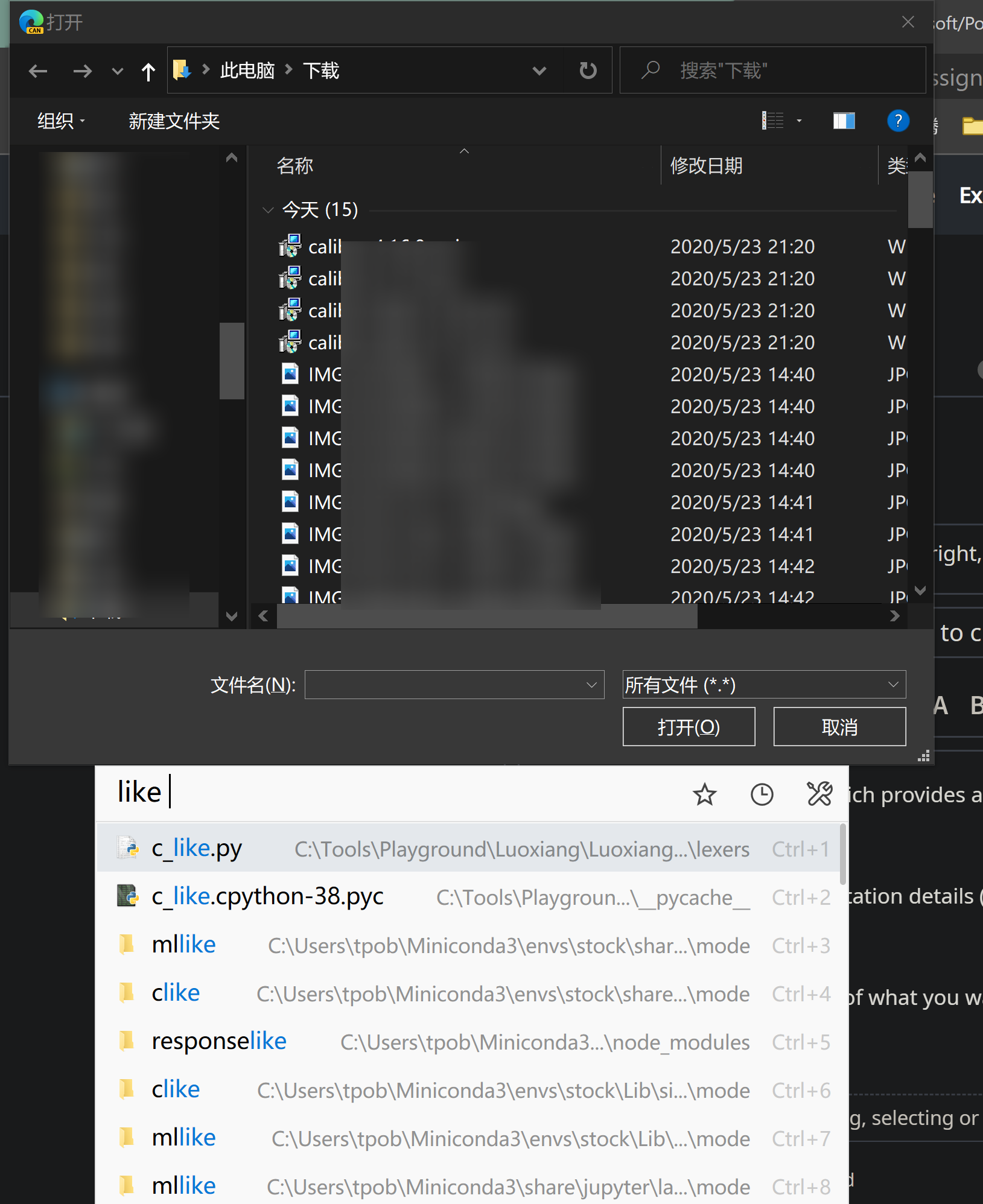
Task: Collapse the 今天 (15) group
Action: point(268,210)
